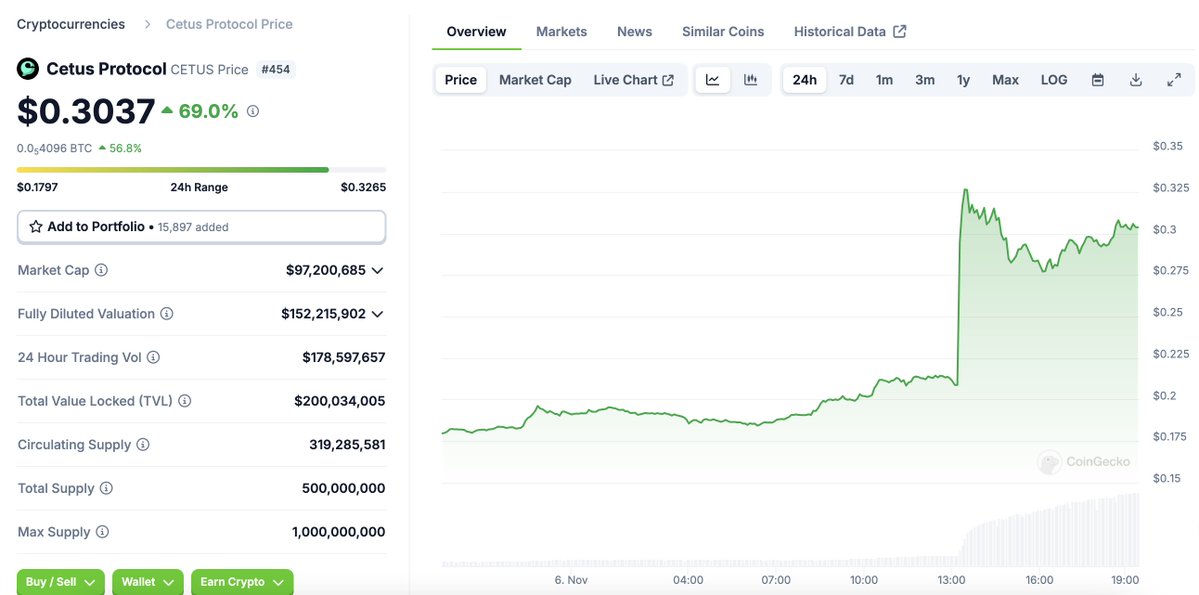Show Total Value Locked info icon
The width and height of the screenshot is (1199, 595).
(184, 401)
